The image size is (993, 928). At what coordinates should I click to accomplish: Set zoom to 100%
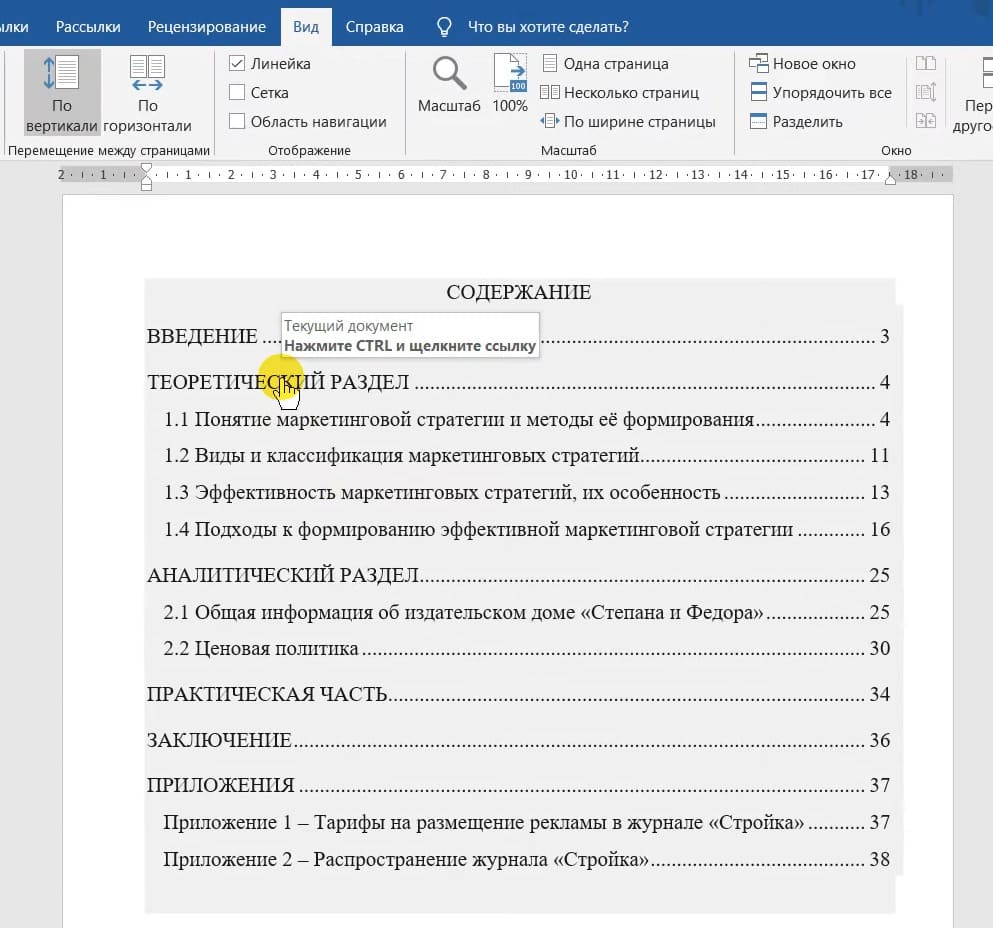point(510,84)
